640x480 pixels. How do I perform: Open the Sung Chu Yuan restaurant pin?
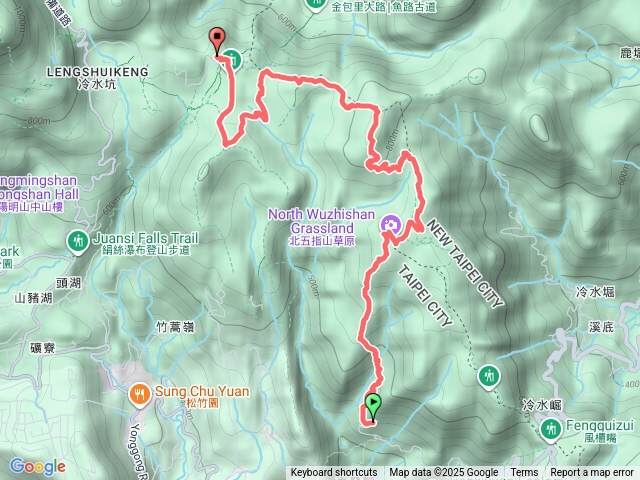point(140,395)
